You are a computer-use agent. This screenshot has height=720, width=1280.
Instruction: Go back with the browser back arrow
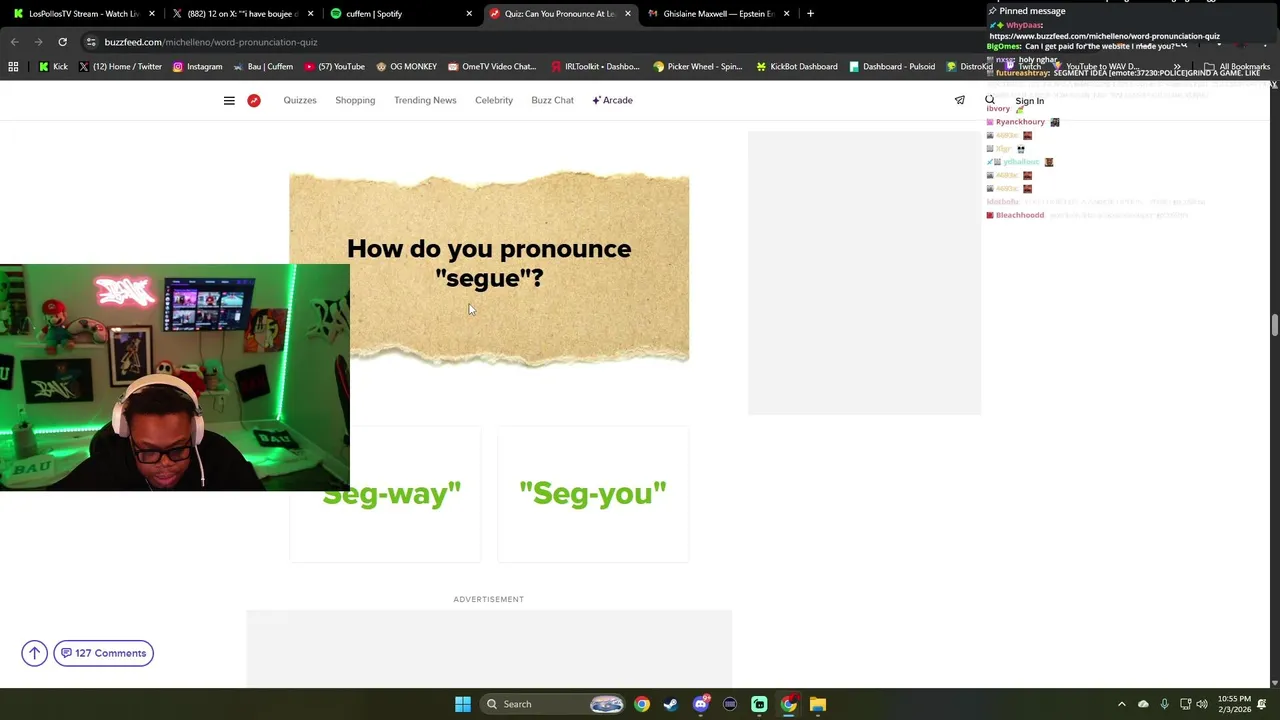[14, 42]
